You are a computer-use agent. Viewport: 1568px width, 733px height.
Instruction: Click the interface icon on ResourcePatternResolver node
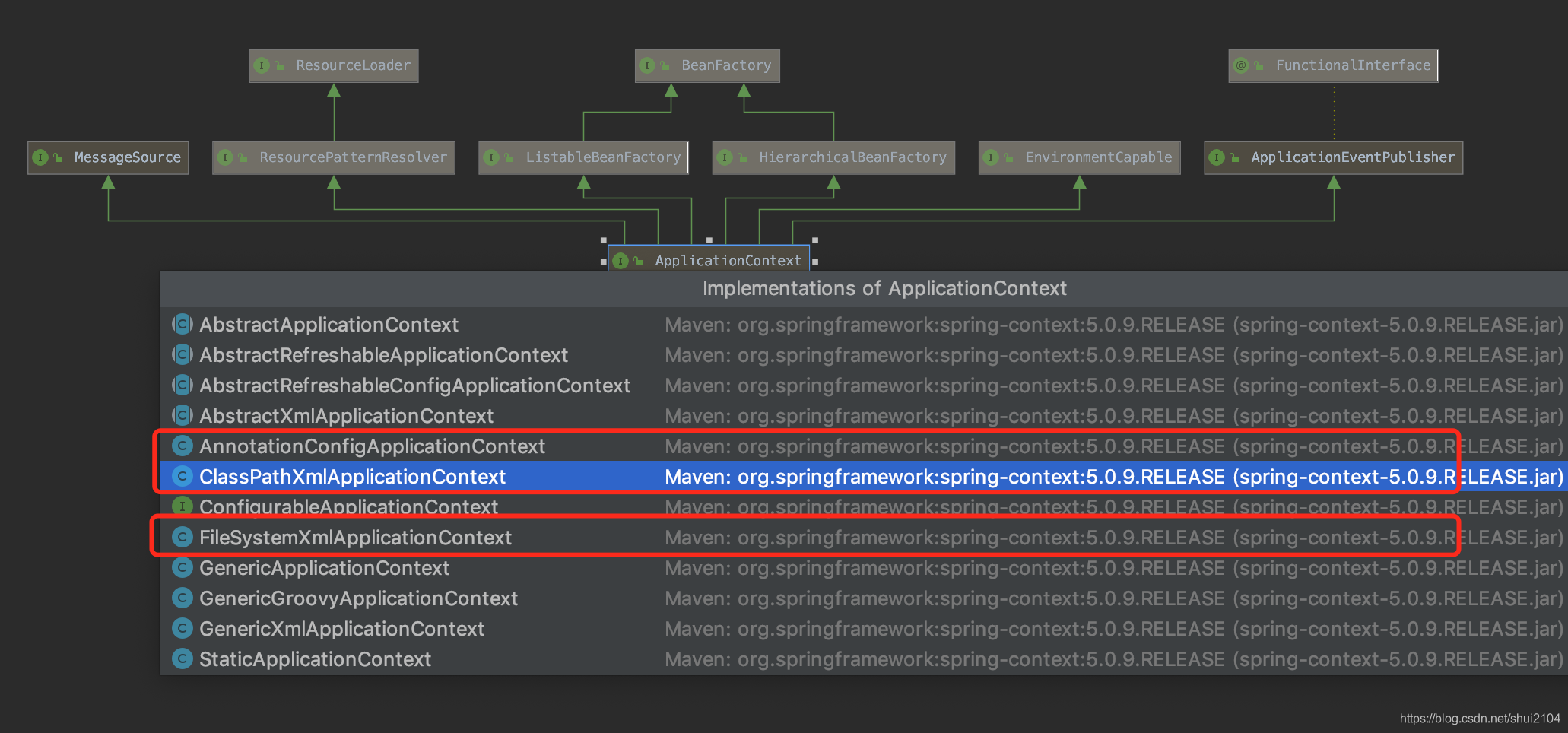[x=225, y=157]
